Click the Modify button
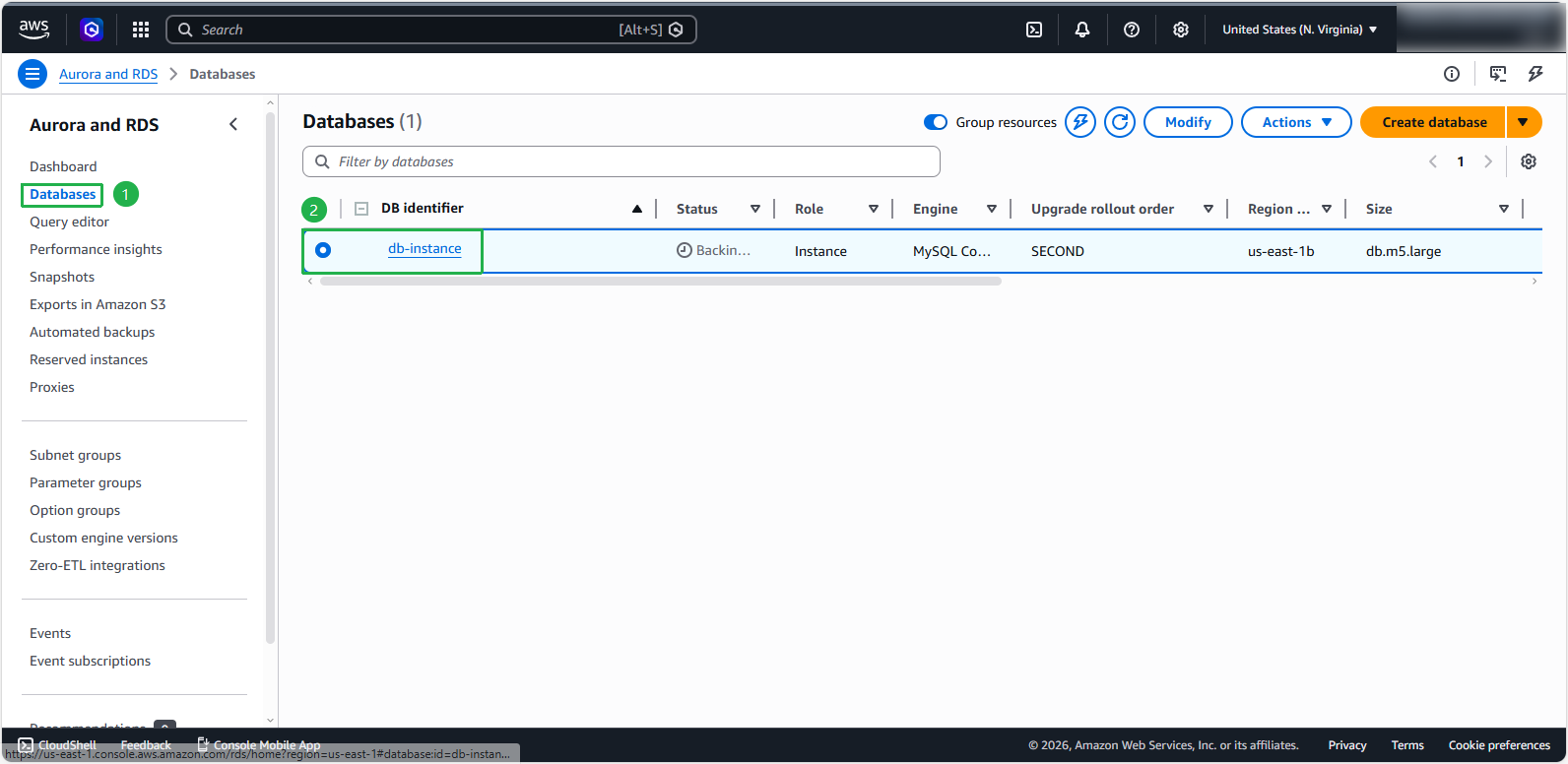This screenshot has height=764, width=1568. 1188,122
